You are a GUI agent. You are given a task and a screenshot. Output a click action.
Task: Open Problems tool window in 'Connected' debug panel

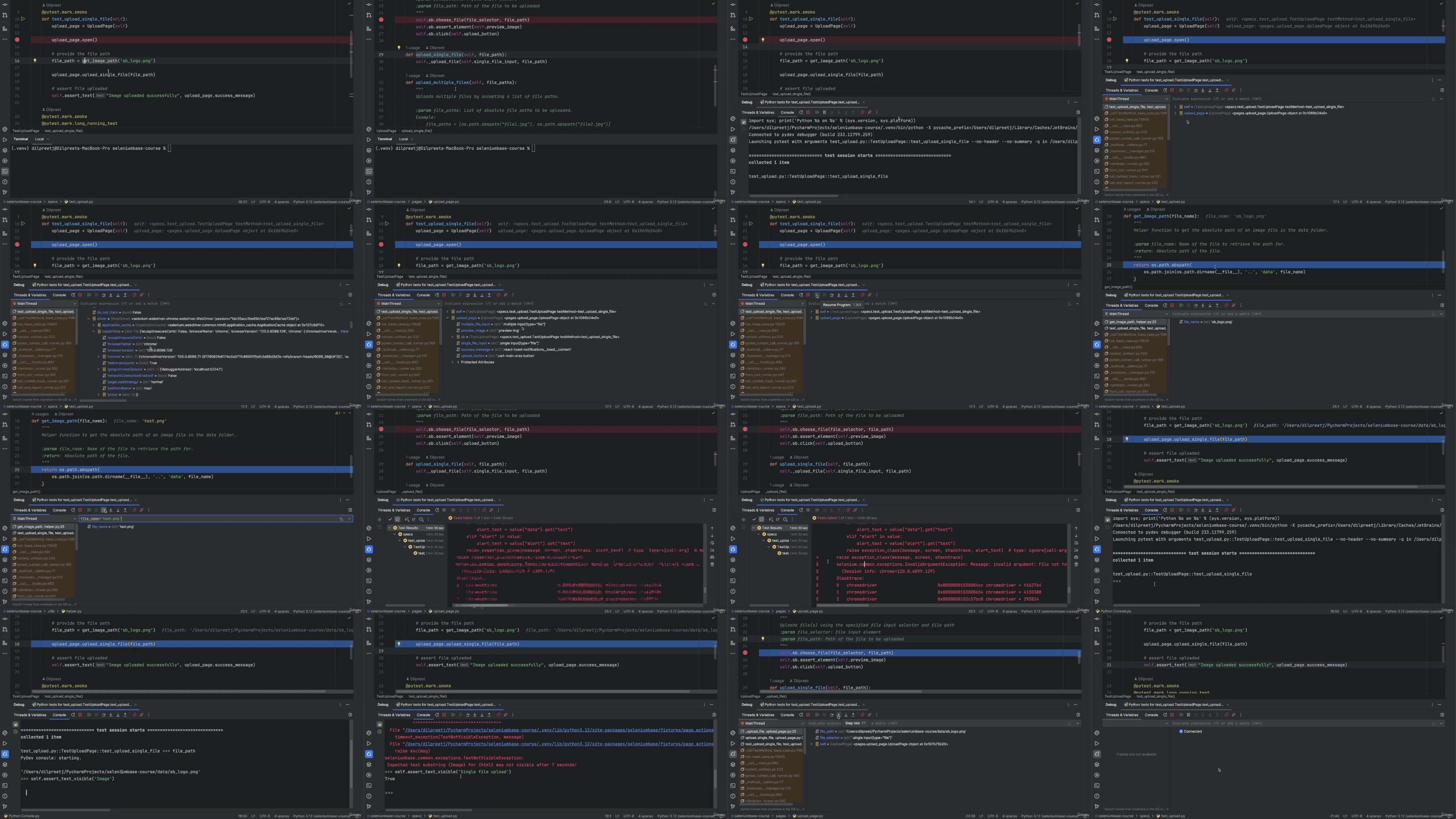coord(1097,796)
